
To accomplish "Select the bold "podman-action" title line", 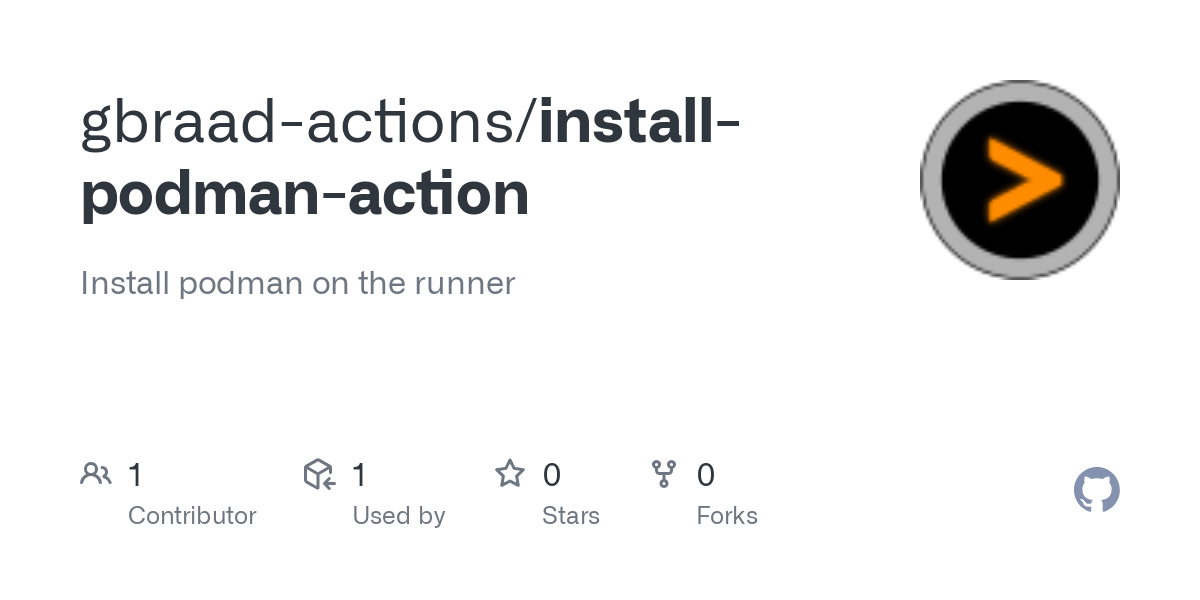I will tap(305, 194).
